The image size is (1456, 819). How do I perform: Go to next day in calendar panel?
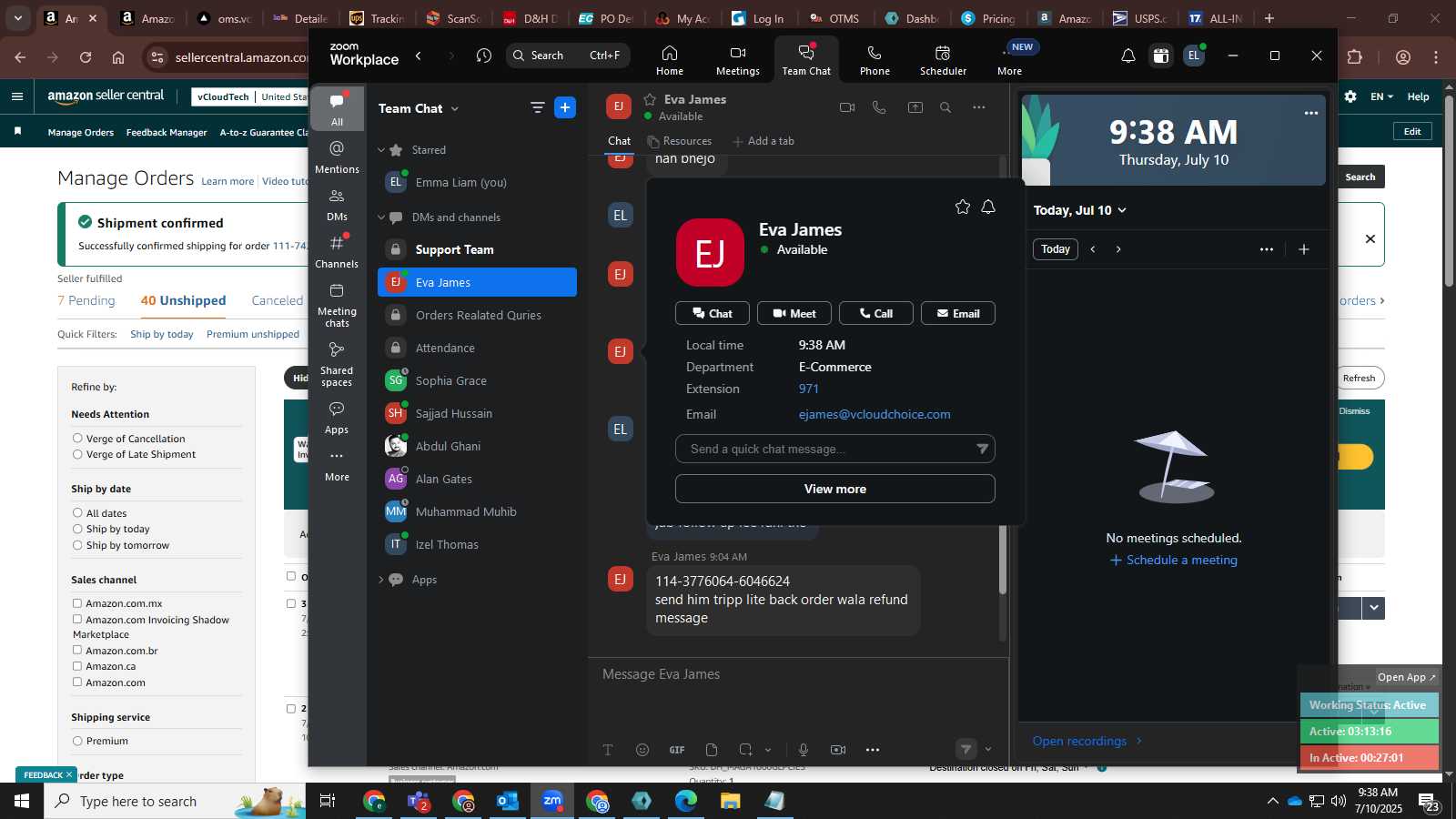click(x=1118, y=249)
